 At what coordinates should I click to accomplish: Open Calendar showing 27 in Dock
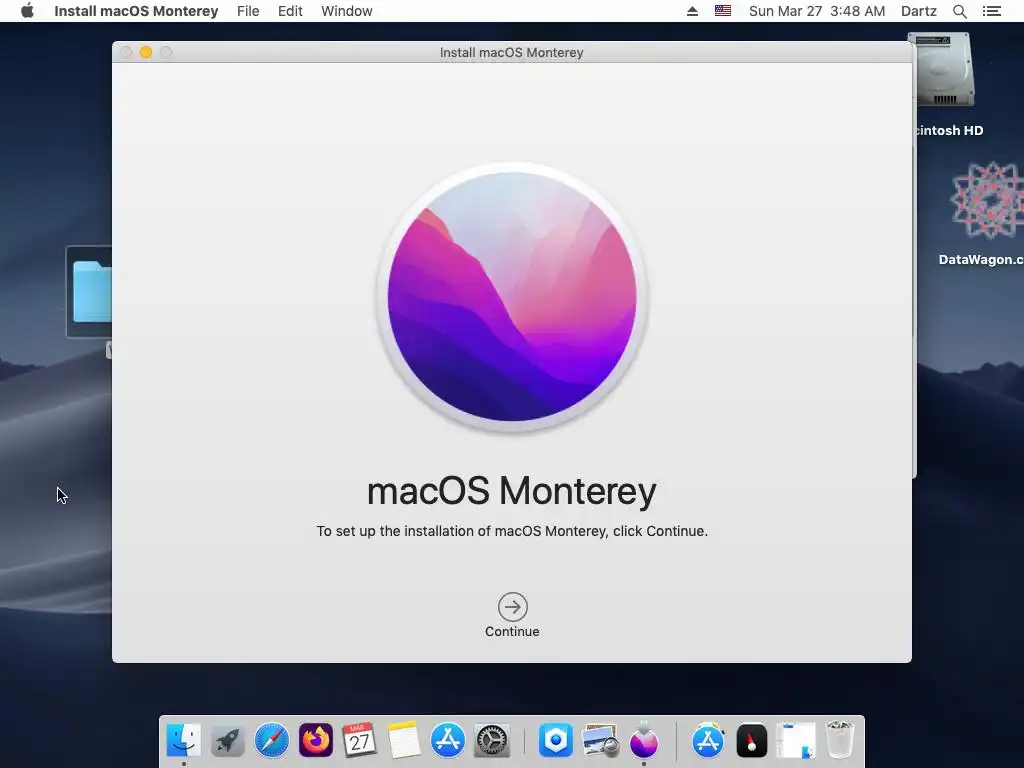pyautogui.click(x=360, y=740)
